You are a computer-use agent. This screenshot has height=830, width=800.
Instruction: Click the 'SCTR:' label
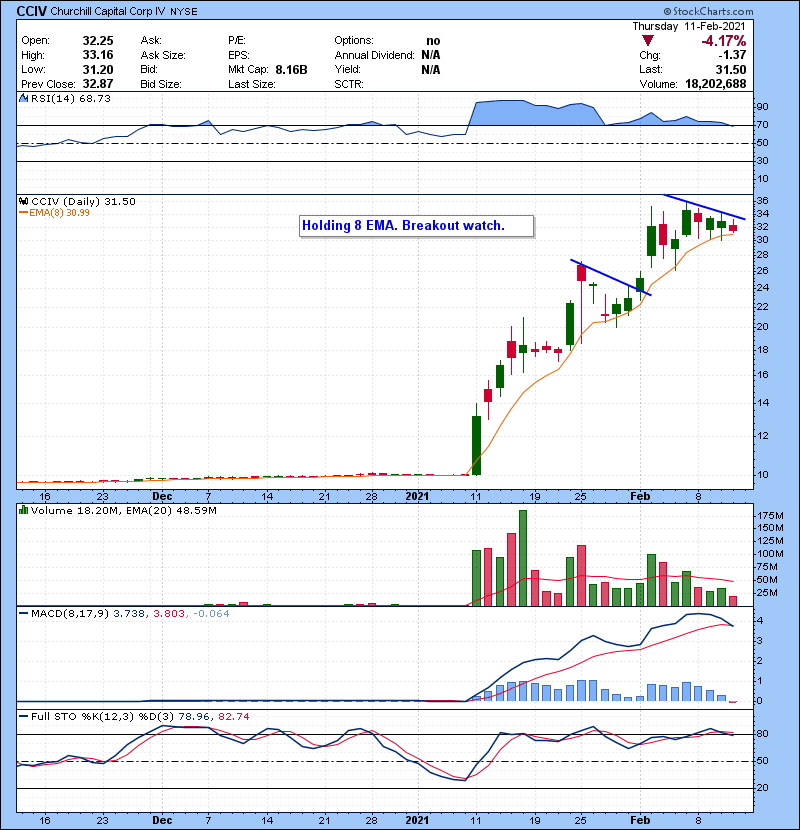[x=349, y=84]
